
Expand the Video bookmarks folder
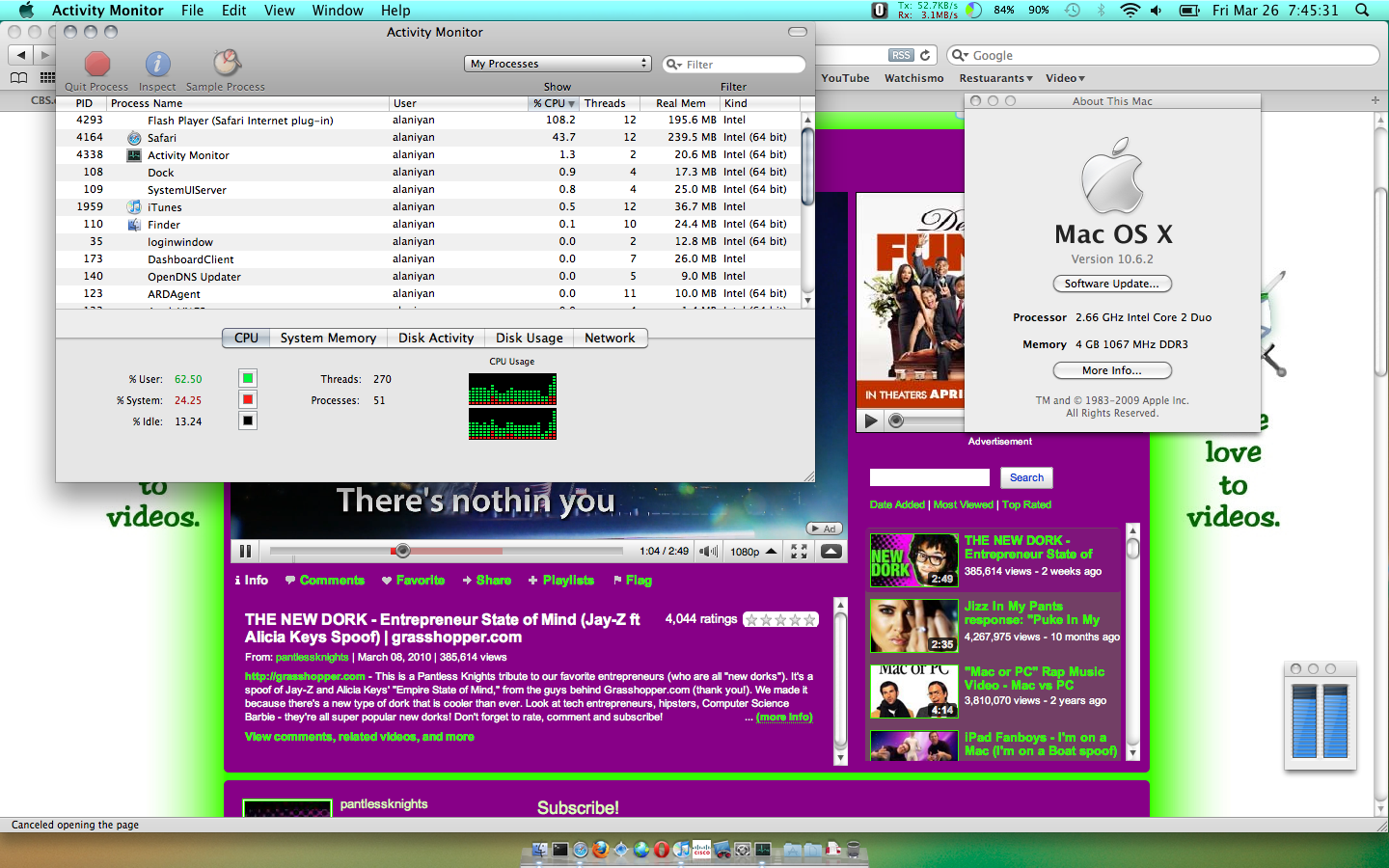click(x=1065, y=78)
